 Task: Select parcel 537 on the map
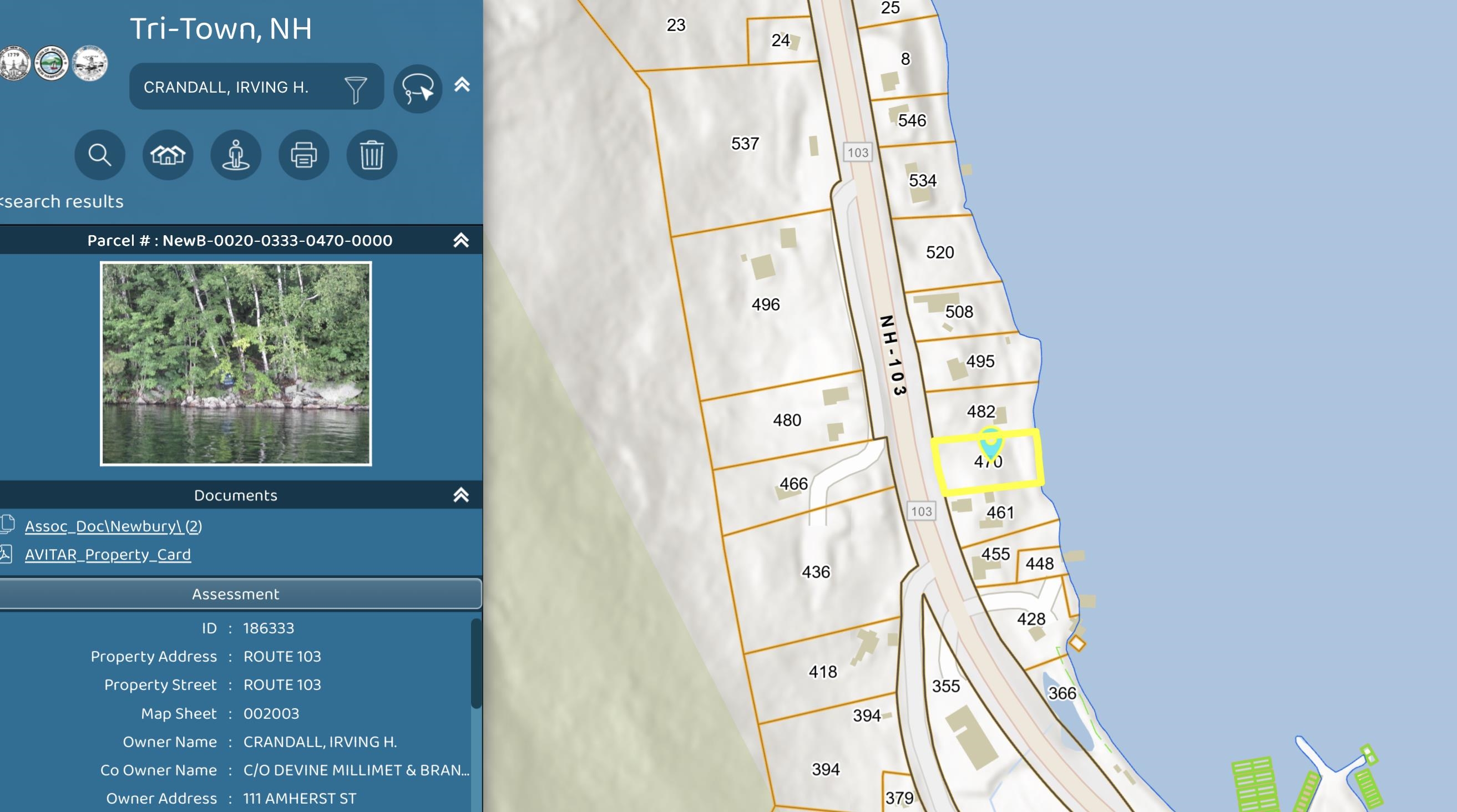click(x=745, y=143)
